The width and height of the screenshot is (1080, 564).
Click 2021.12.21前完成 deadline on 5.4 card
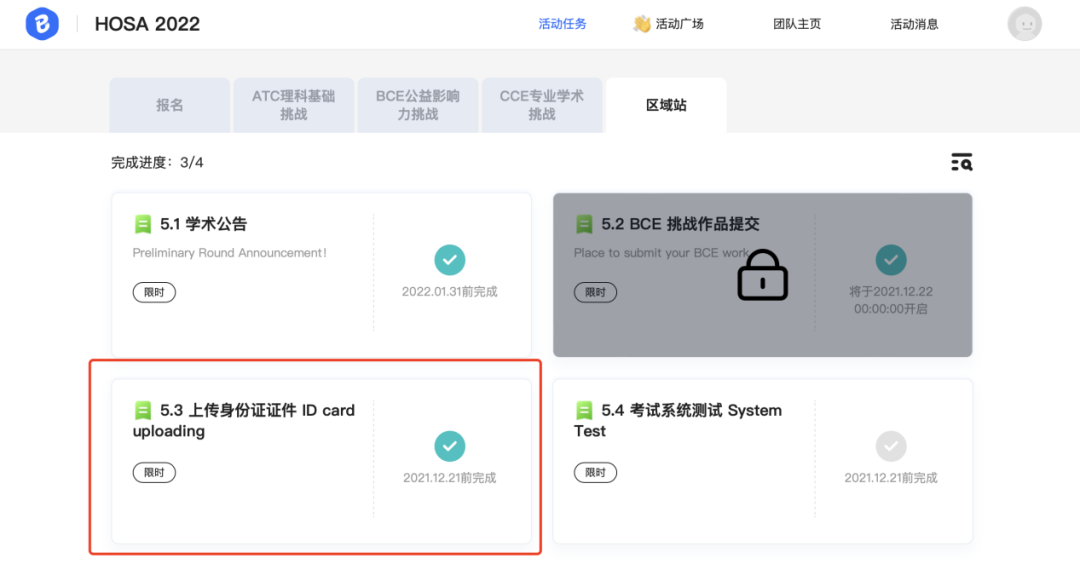(x=891, y=478)
